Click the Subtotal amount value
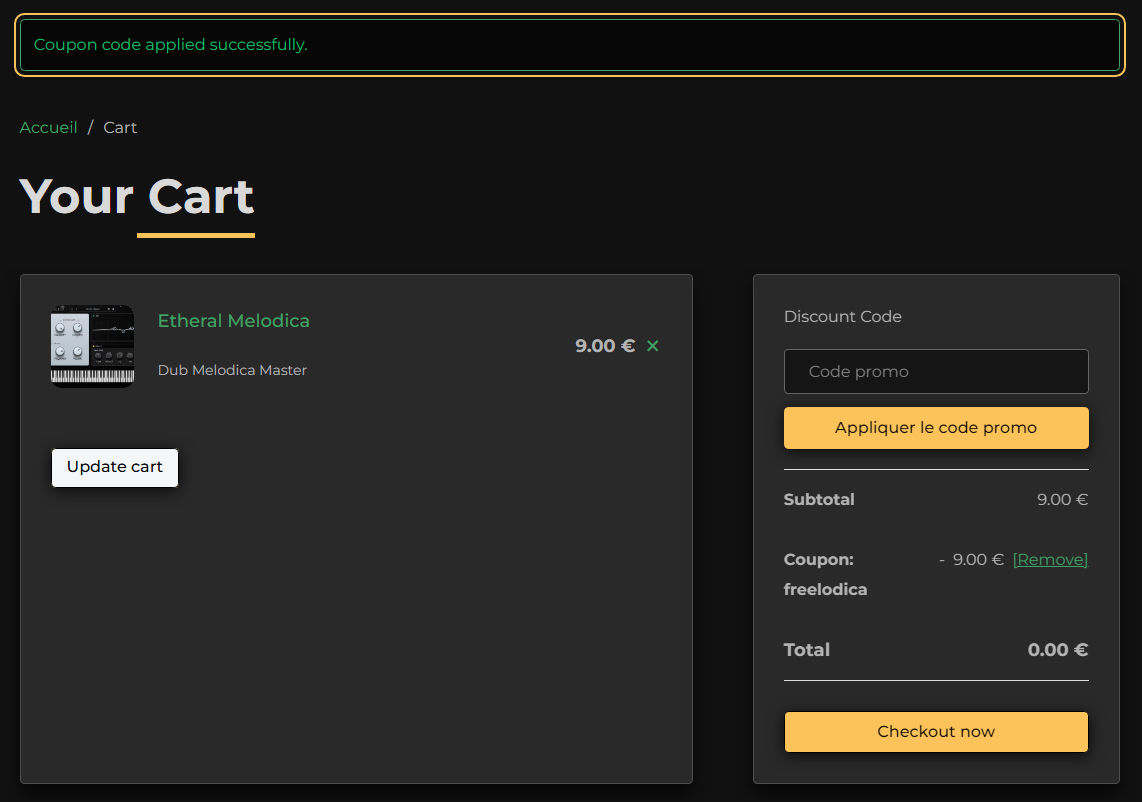The height and width of the screenshot is (802, 1142). (x=1062, y=499)
